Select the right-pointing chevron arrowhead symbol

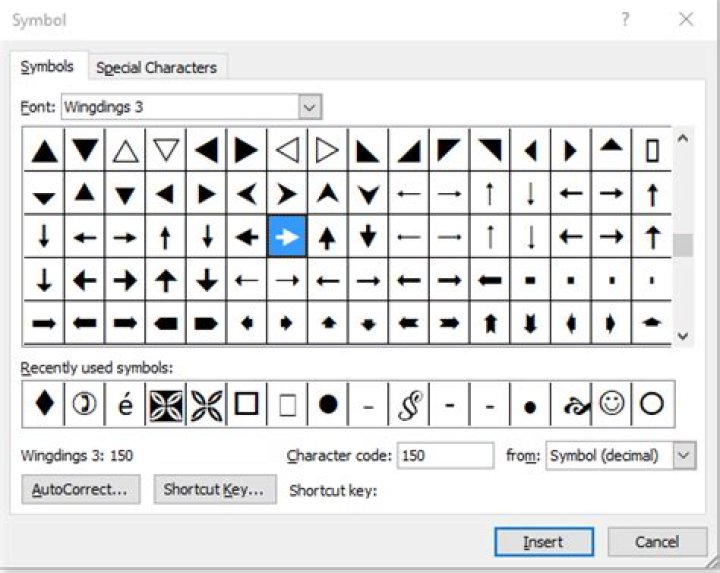(287, 194)
